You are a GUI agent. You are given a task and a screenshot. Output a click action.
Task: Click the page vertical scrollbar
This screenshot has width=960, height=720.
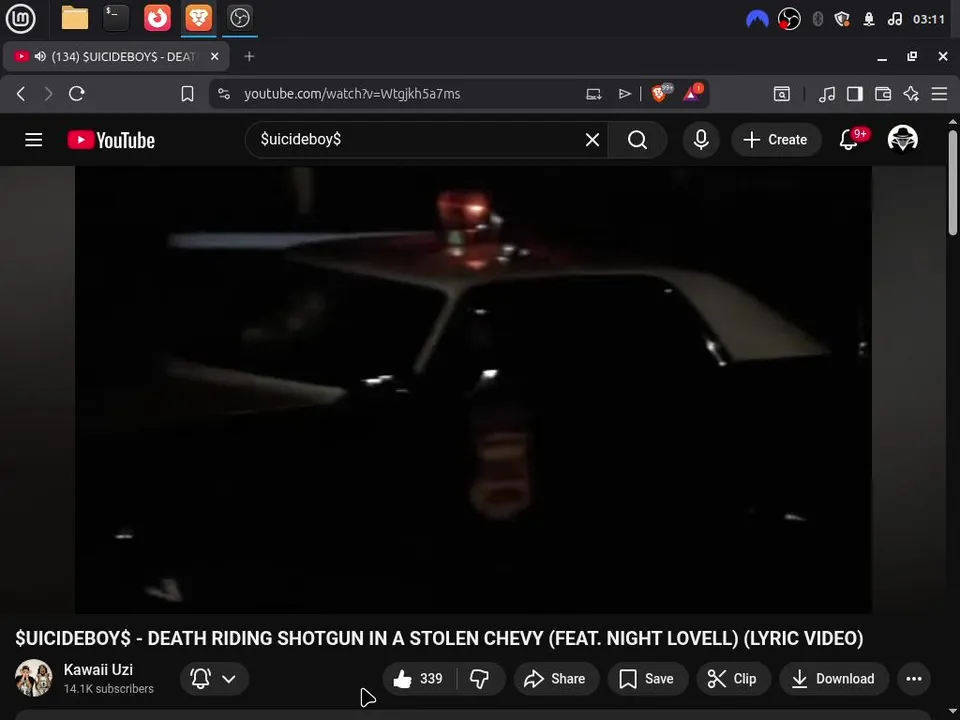tap(953, 182)
